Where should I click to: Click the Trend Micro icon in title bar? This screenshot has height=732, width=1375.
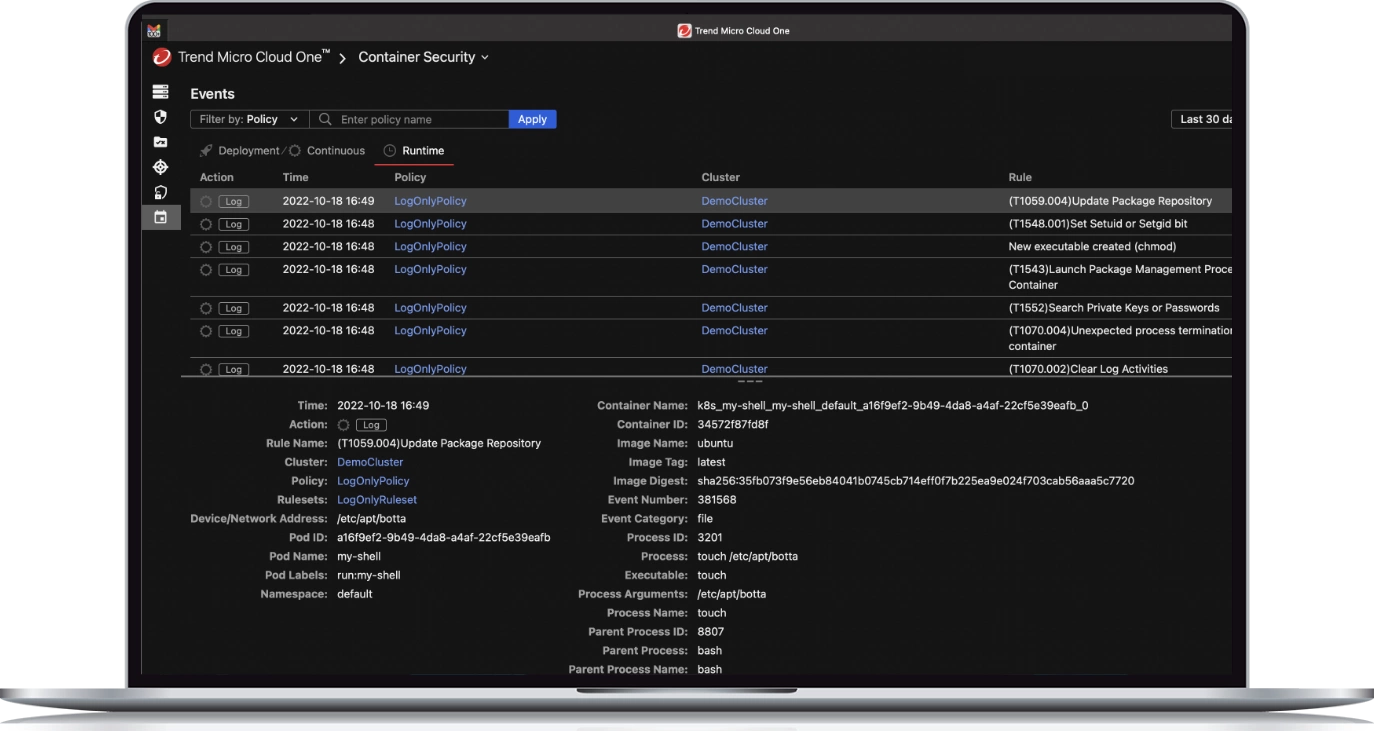(685, 31)
